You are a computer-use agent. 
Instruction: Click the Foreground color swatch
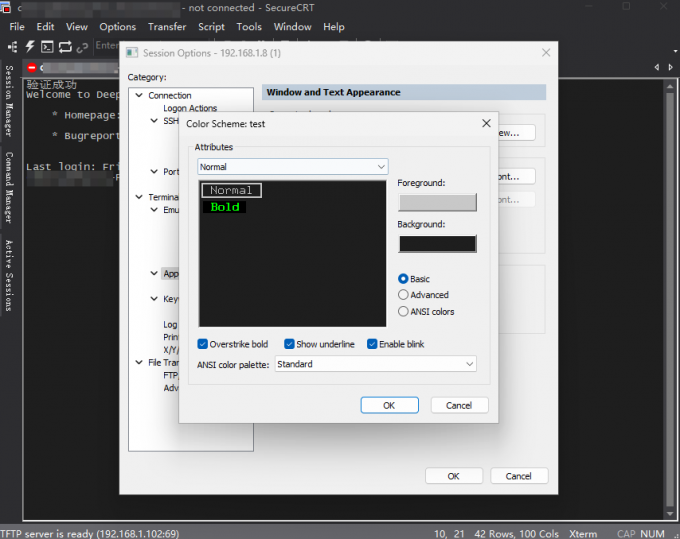(437, 202)
